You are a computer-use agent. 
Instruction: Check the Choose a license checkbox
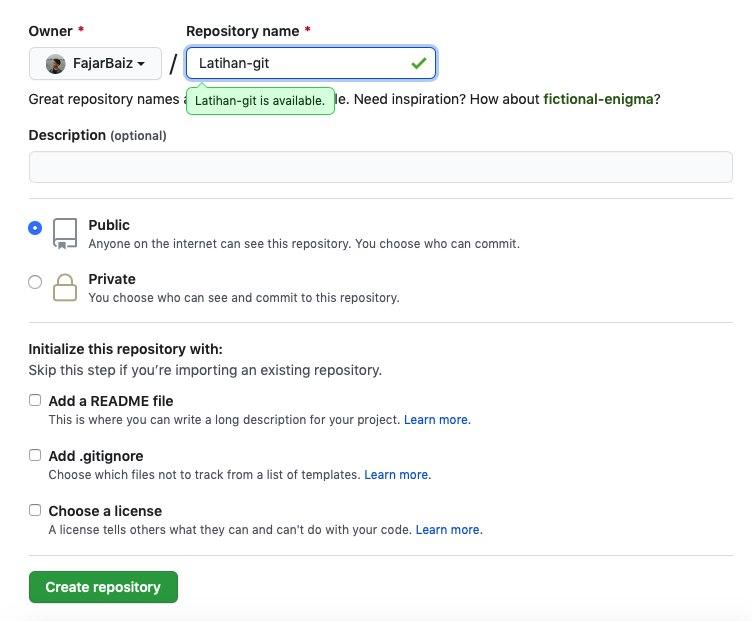[35, 510]
